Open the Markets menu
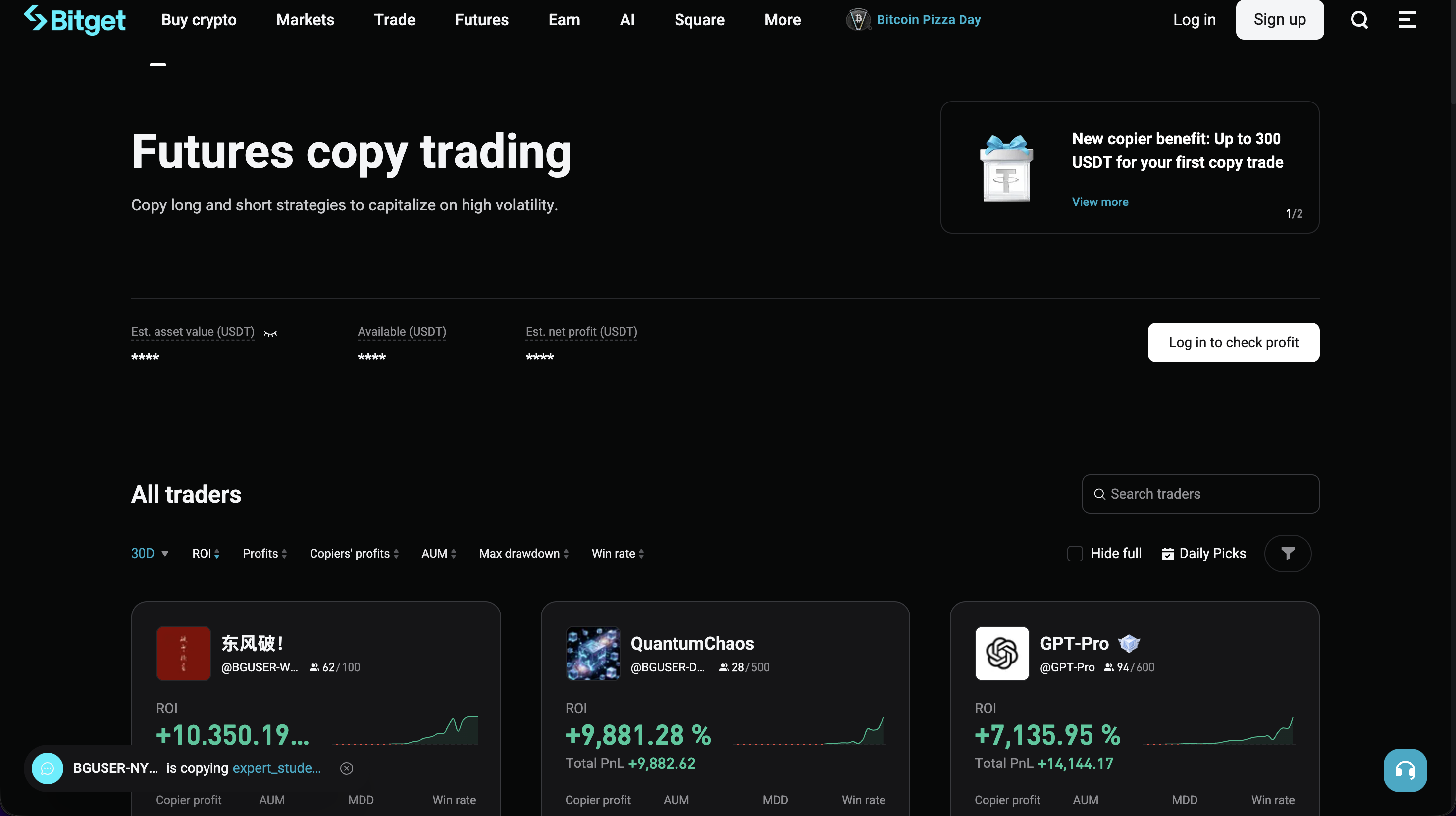The width and height of the screenshot is (1456, 816). tap(305, 20)
